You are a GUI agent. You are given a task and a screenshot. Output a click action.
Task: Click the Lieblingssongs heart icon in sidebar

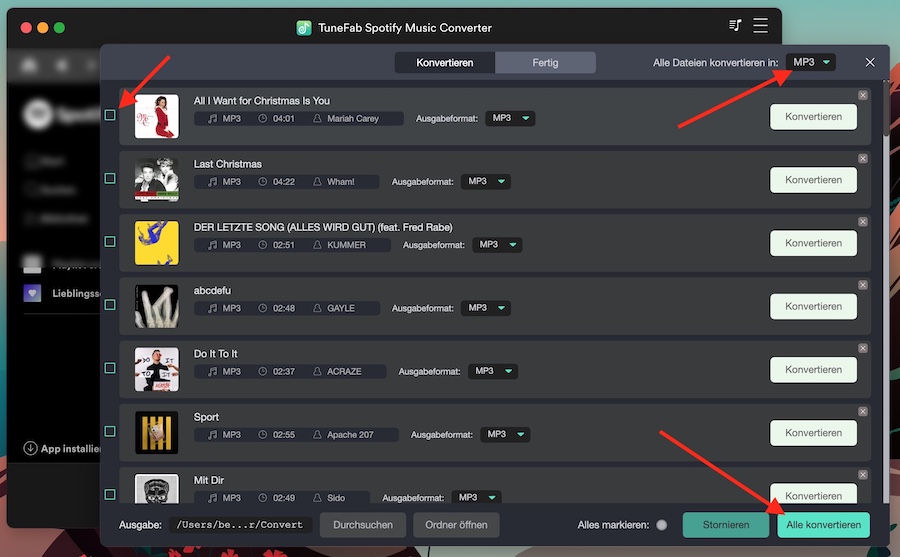coord(32,293)
